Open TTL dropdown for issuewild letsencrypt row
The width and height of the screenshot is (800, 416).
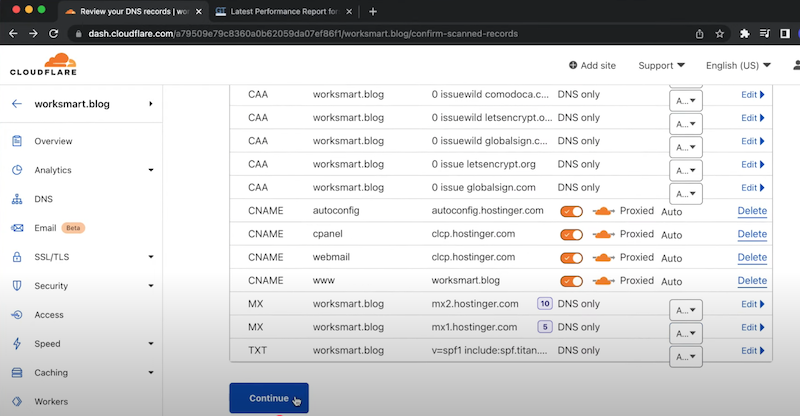[x=686, y=124]
